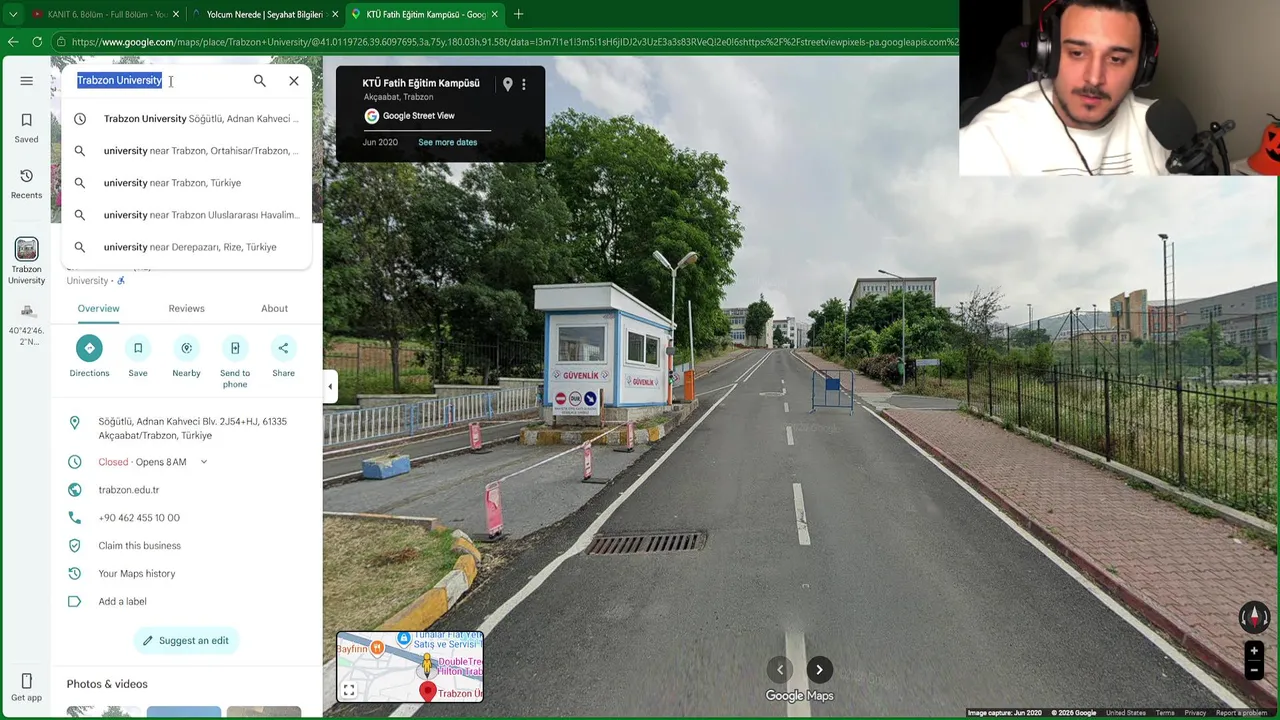Go to previous Street View image arrow

(x=780, y=670)
